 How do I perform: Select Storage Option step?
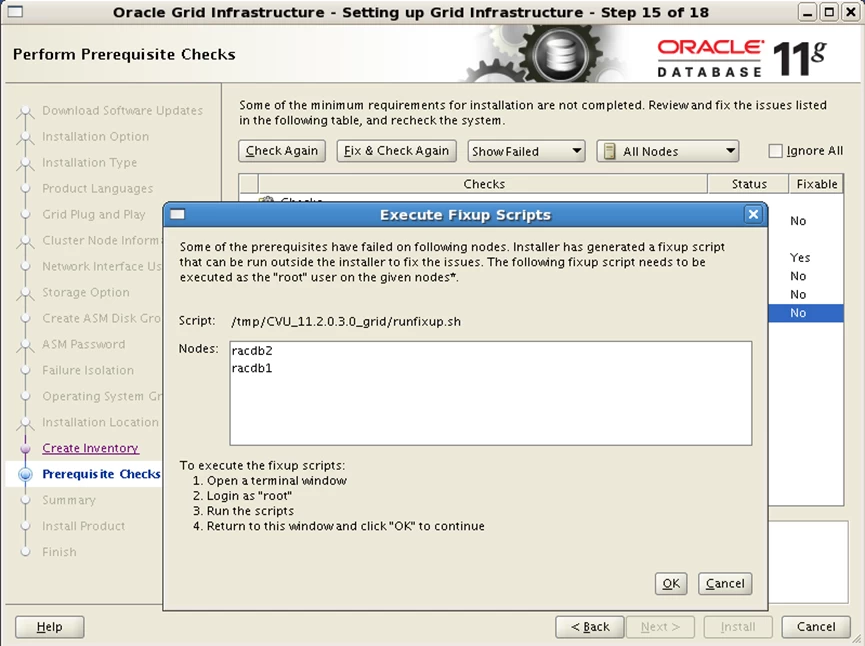pyautogui.click(x=86, y=292)
